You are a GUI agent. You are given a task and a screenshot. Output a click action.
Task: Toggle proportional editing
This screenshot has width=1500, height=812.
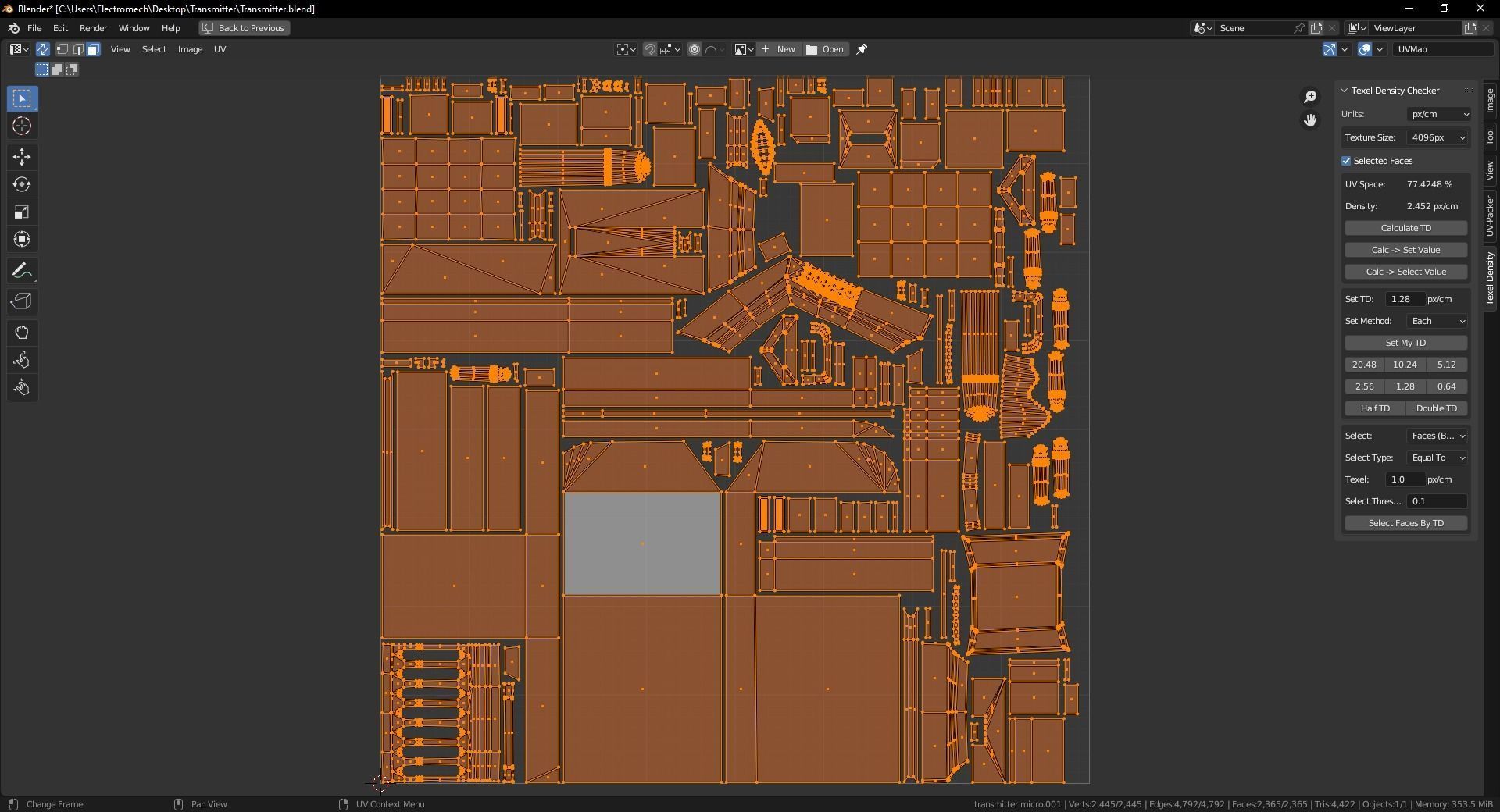(695, 49)
